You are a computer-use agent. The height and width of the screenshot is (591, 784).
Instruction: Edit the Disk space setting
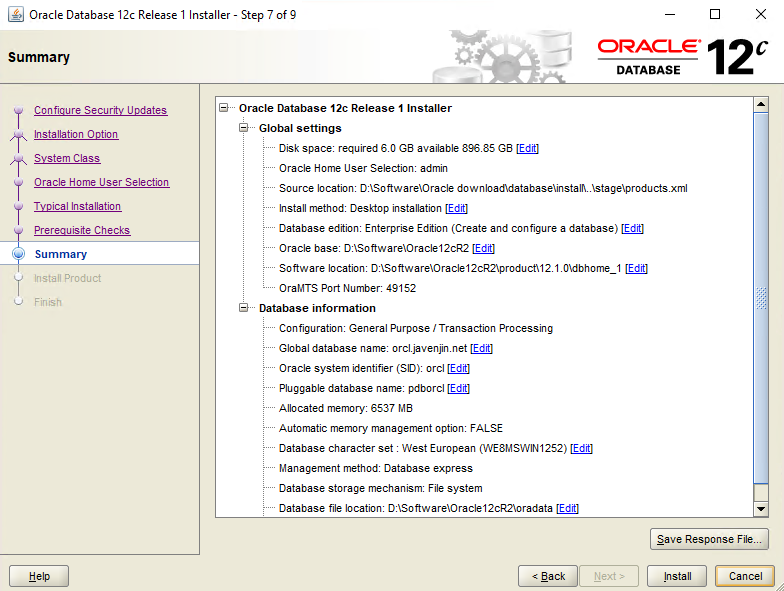pyautogui.click(x=528, y=148)
